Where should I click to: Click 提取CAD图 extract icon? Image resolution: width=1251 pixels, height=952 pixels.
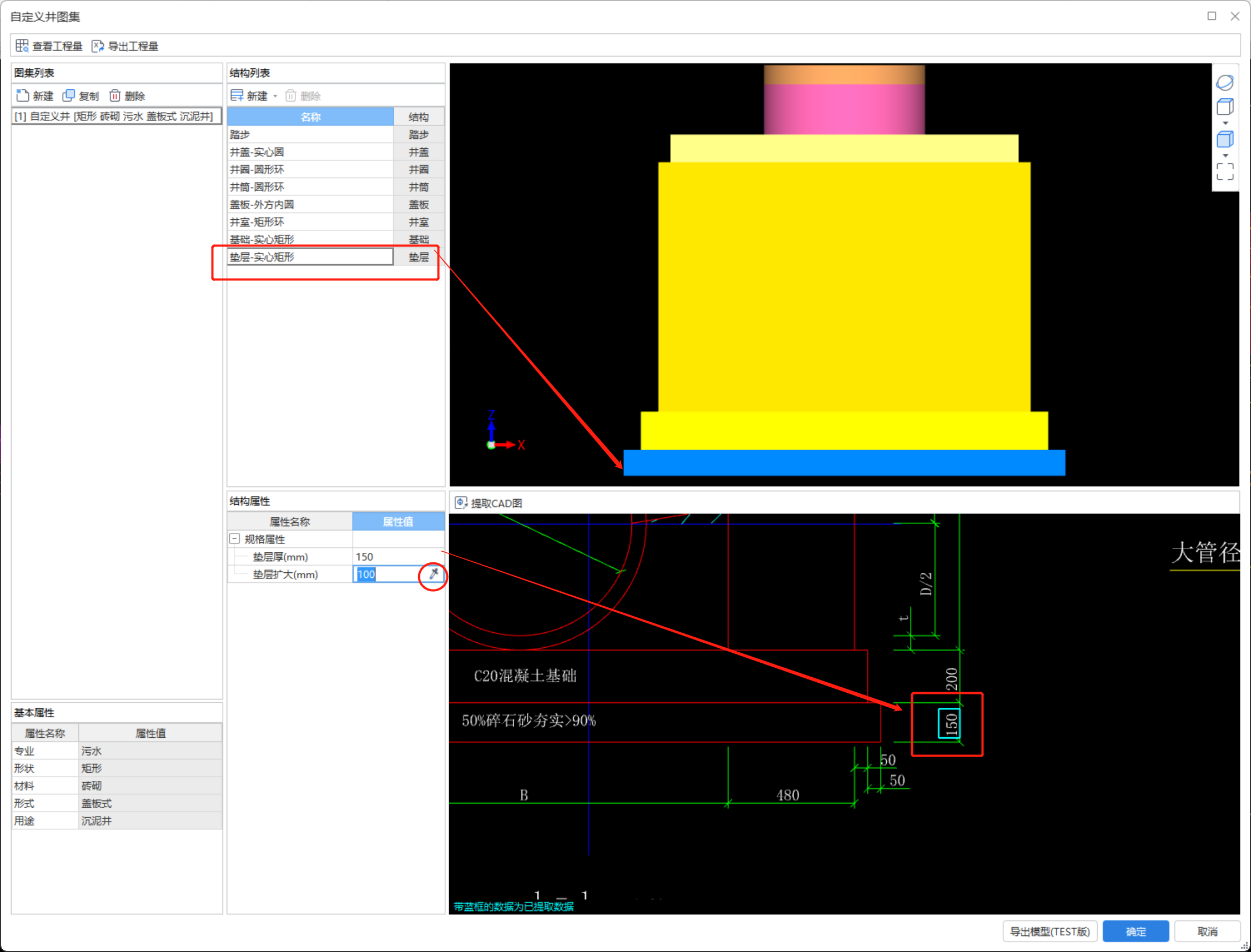click(461, 502)
